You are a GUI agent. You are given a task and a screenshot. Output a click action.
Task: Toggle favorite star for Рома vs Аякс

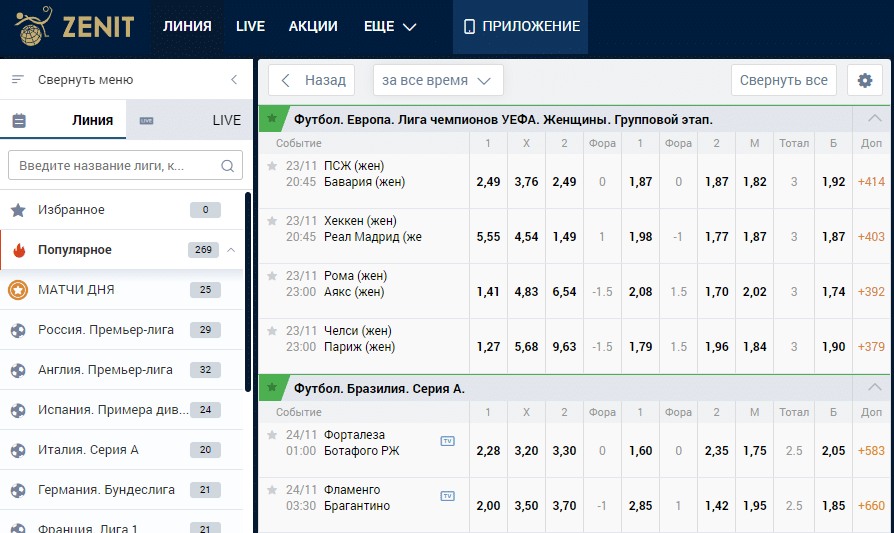click(x=271, y=276)
